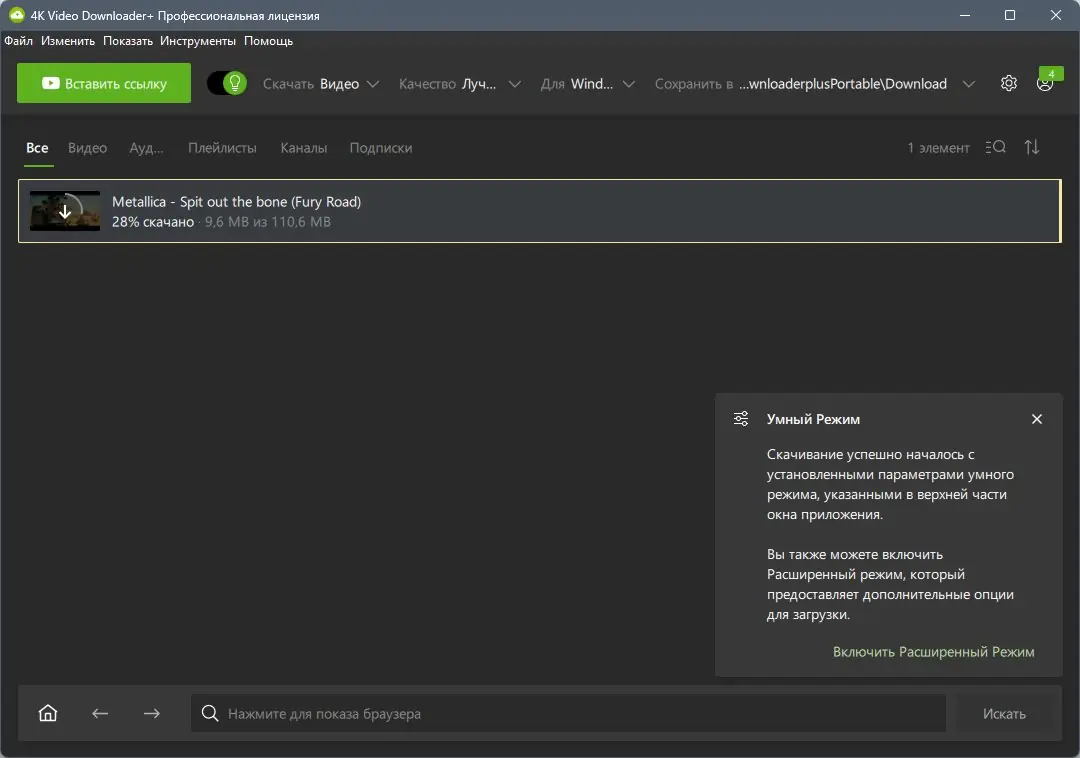Maximize the application window
This screenshot has height=758, width=1080.
coord(1010,15)
